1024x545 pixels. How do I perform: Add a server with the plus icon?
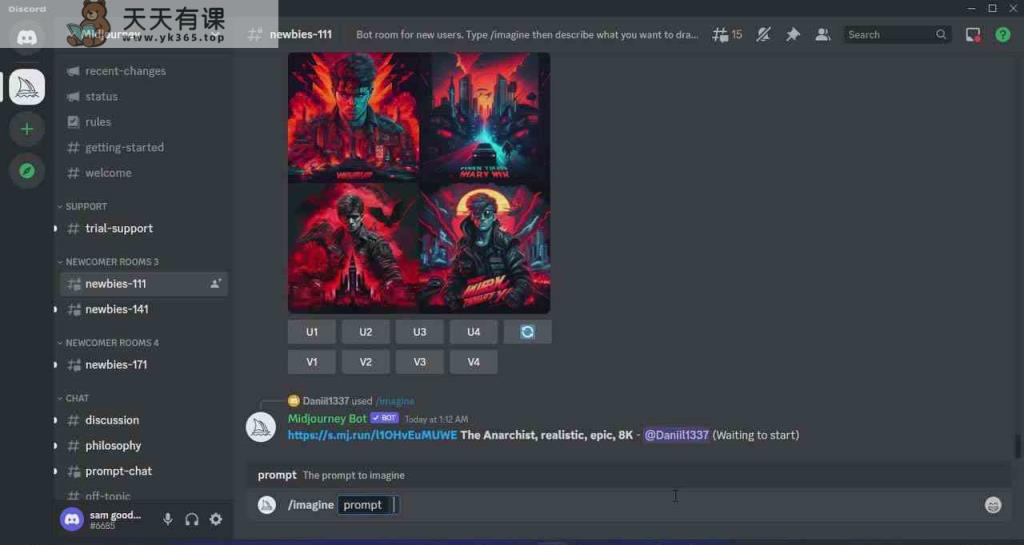[27, 129]
